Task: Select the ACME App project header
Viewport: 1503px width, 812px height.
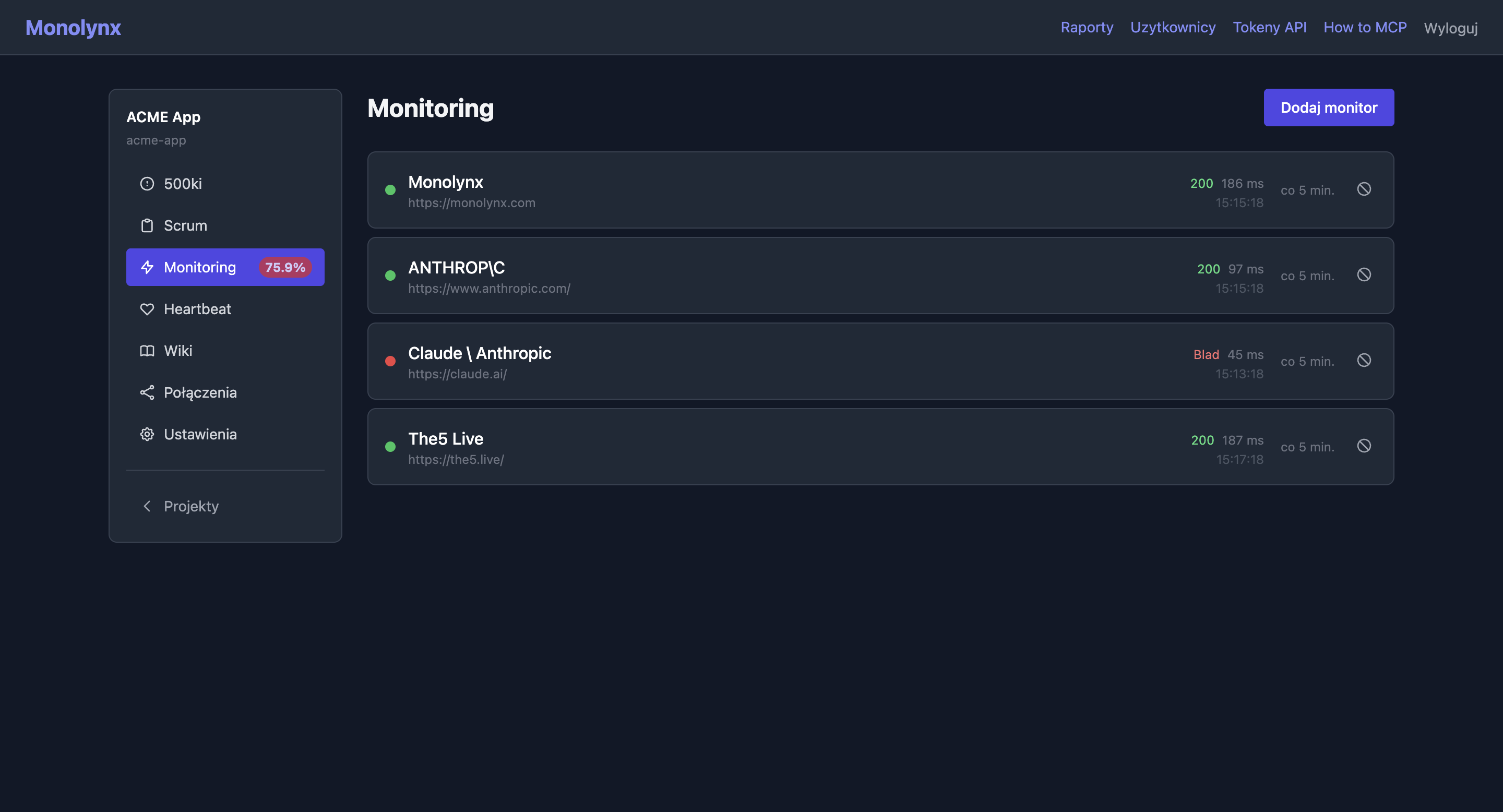Action: point(163,117)
